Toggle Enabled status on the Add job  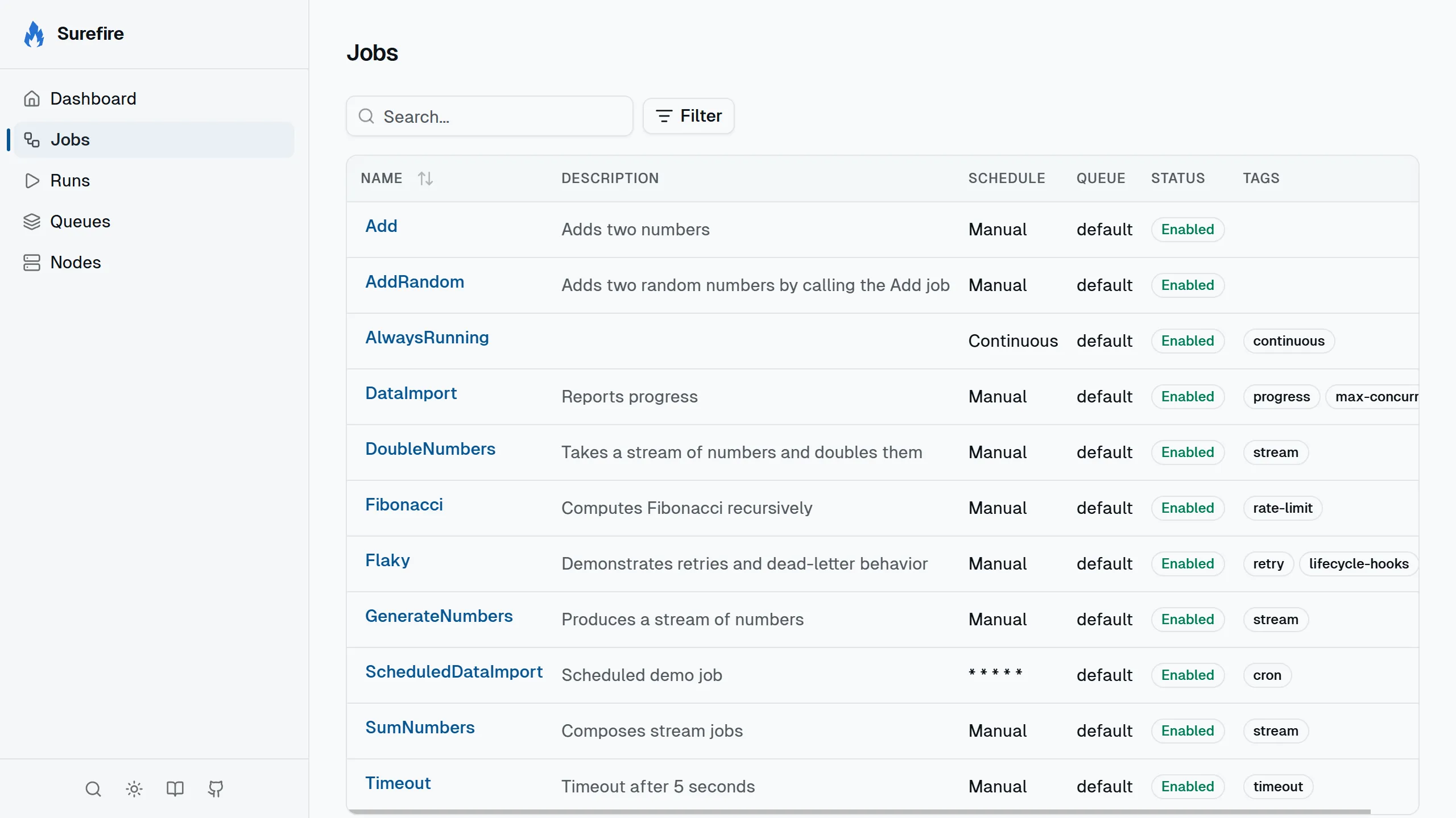pyautogui.click(x=1188, y=229)
